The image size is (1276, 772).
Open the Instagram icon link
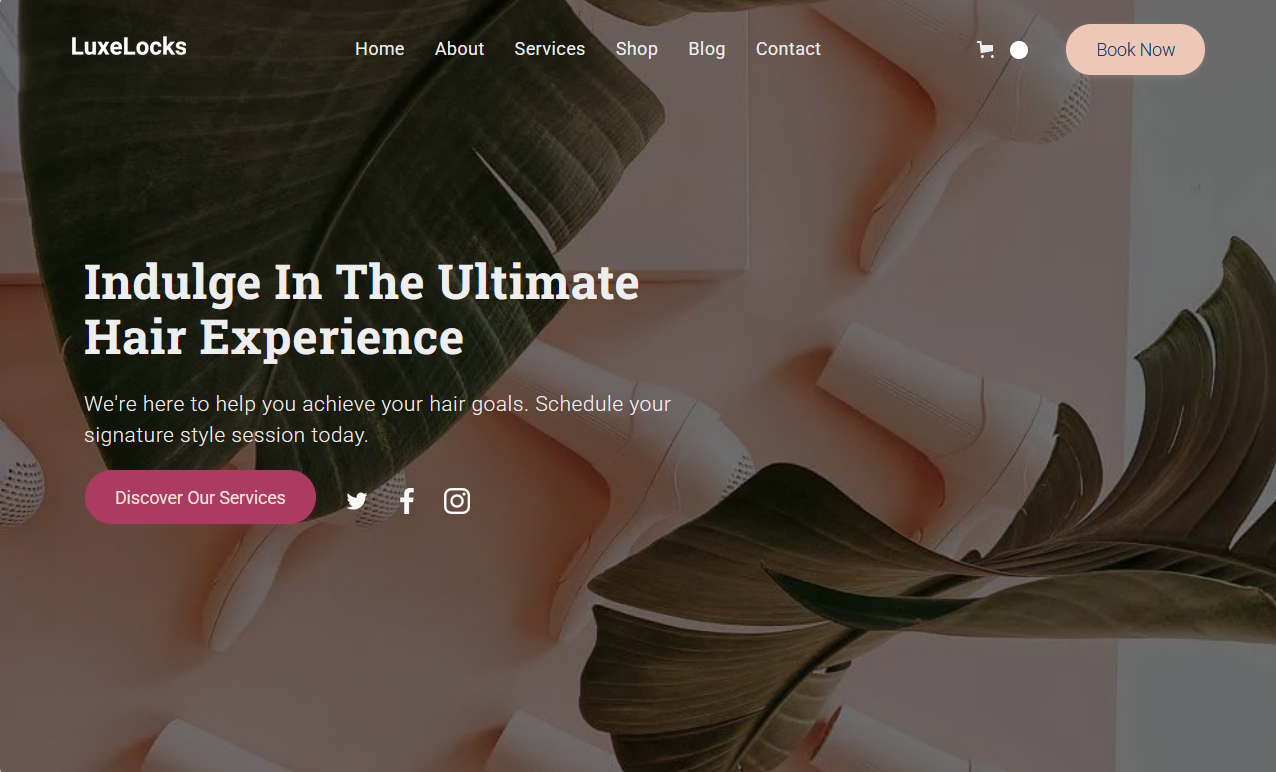pos(457,501)
